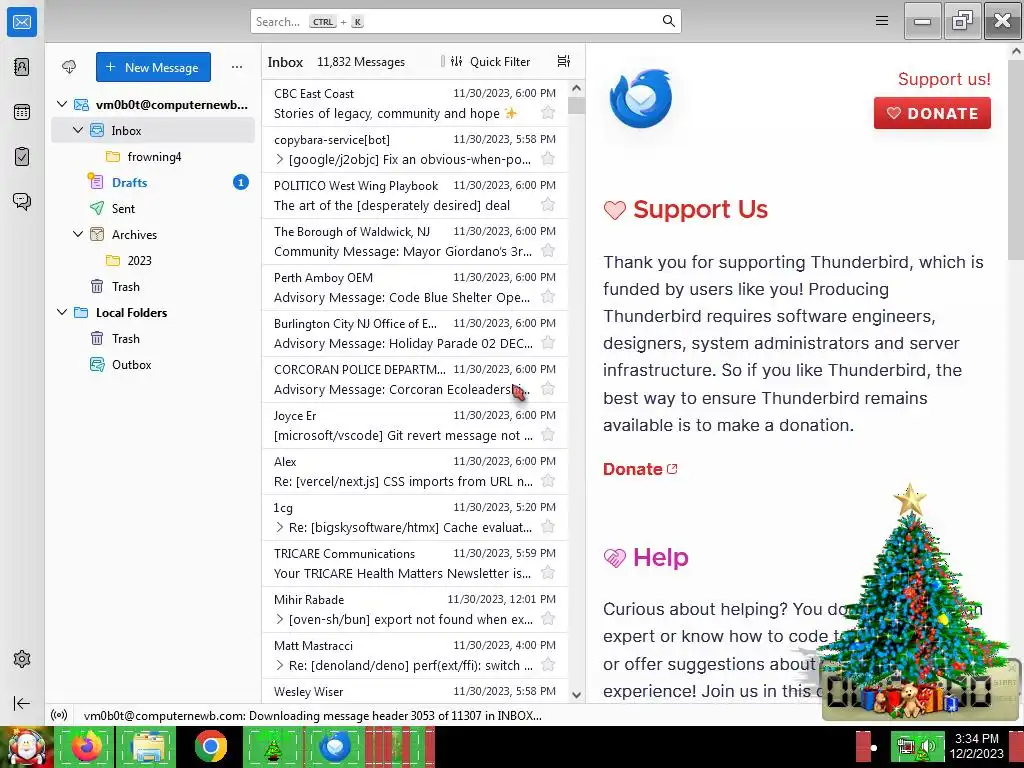Click the Thunderbird logo image
Image resolution: width=1024 pixels, height=768 pixels.
pyautogui.click(x=640, y=98)
